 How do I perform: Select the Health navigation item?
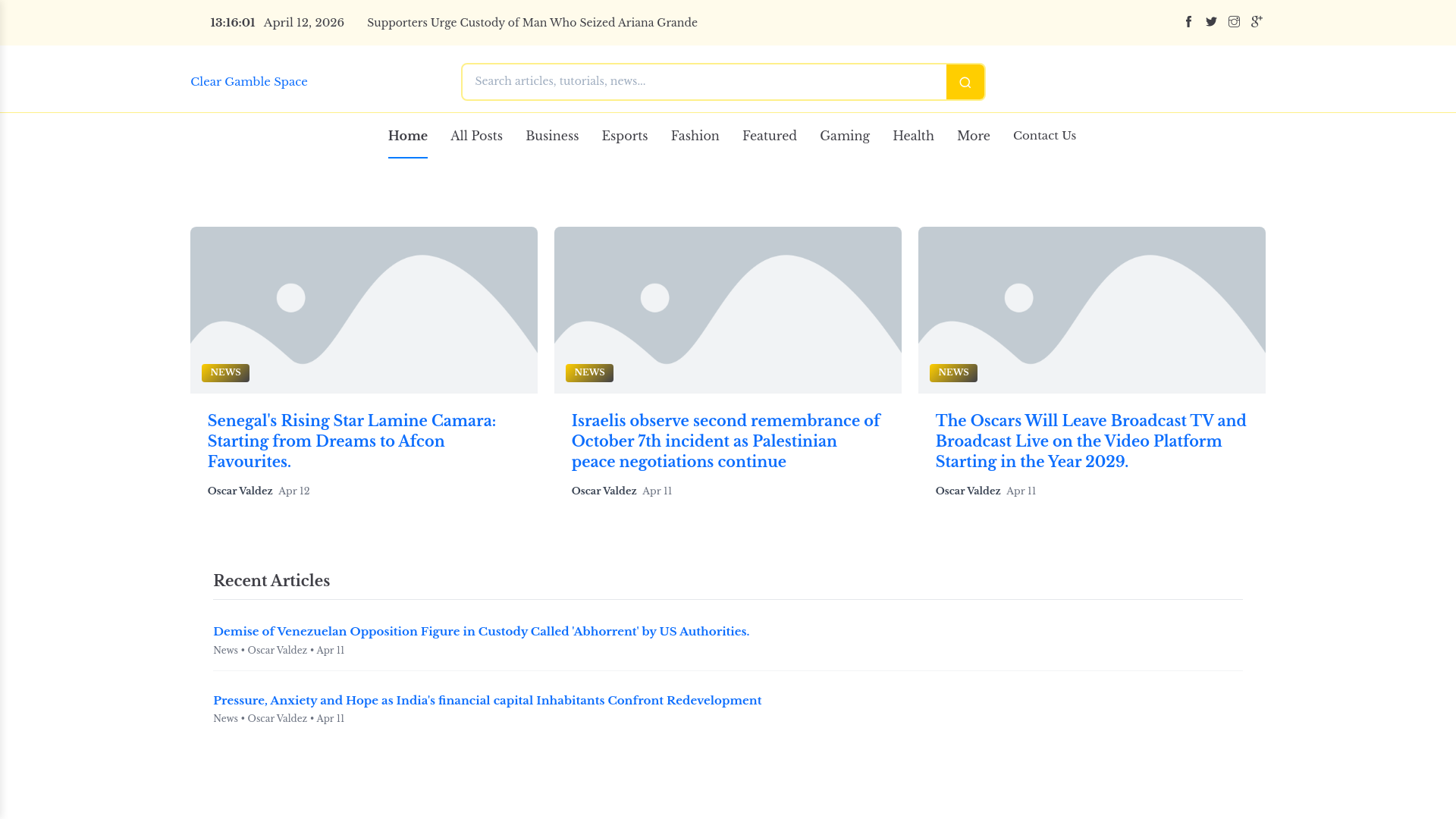pyautogui.click(x=913, y=136)
